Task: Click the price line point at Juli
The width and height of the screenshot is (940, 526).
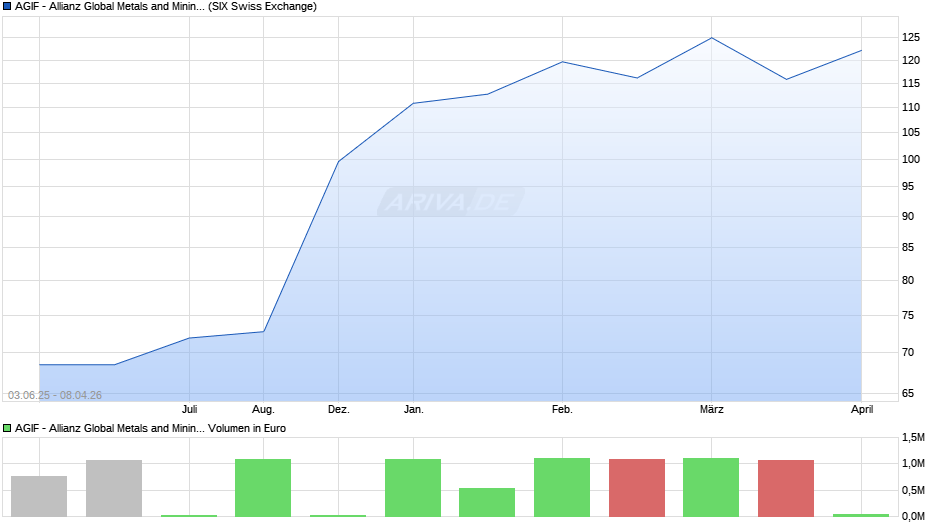Action: [189, 338]
